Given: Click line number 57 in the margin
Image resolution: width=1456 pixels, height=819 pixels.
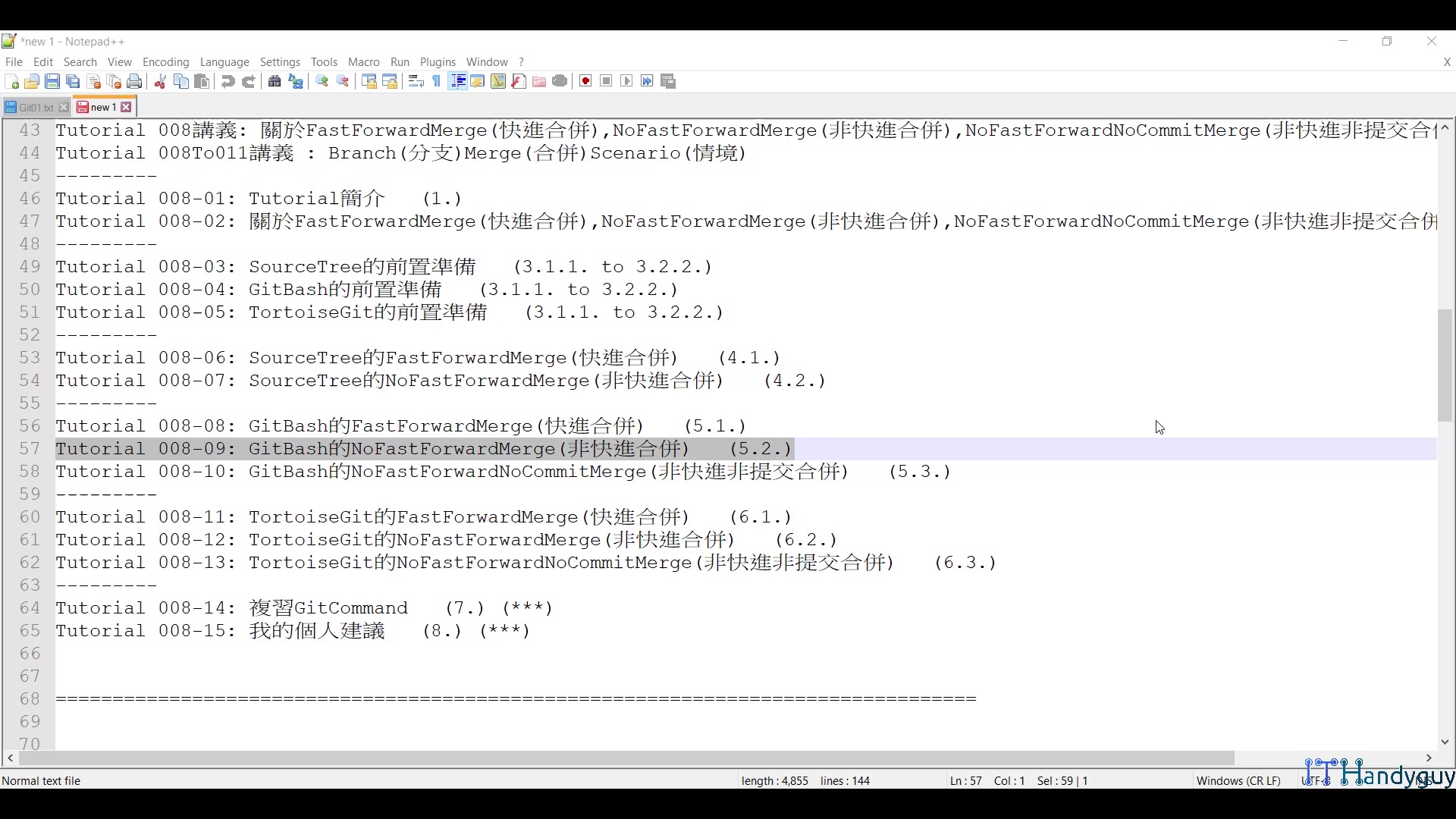Looking at the screenshot, I should [x=29, y=448].
